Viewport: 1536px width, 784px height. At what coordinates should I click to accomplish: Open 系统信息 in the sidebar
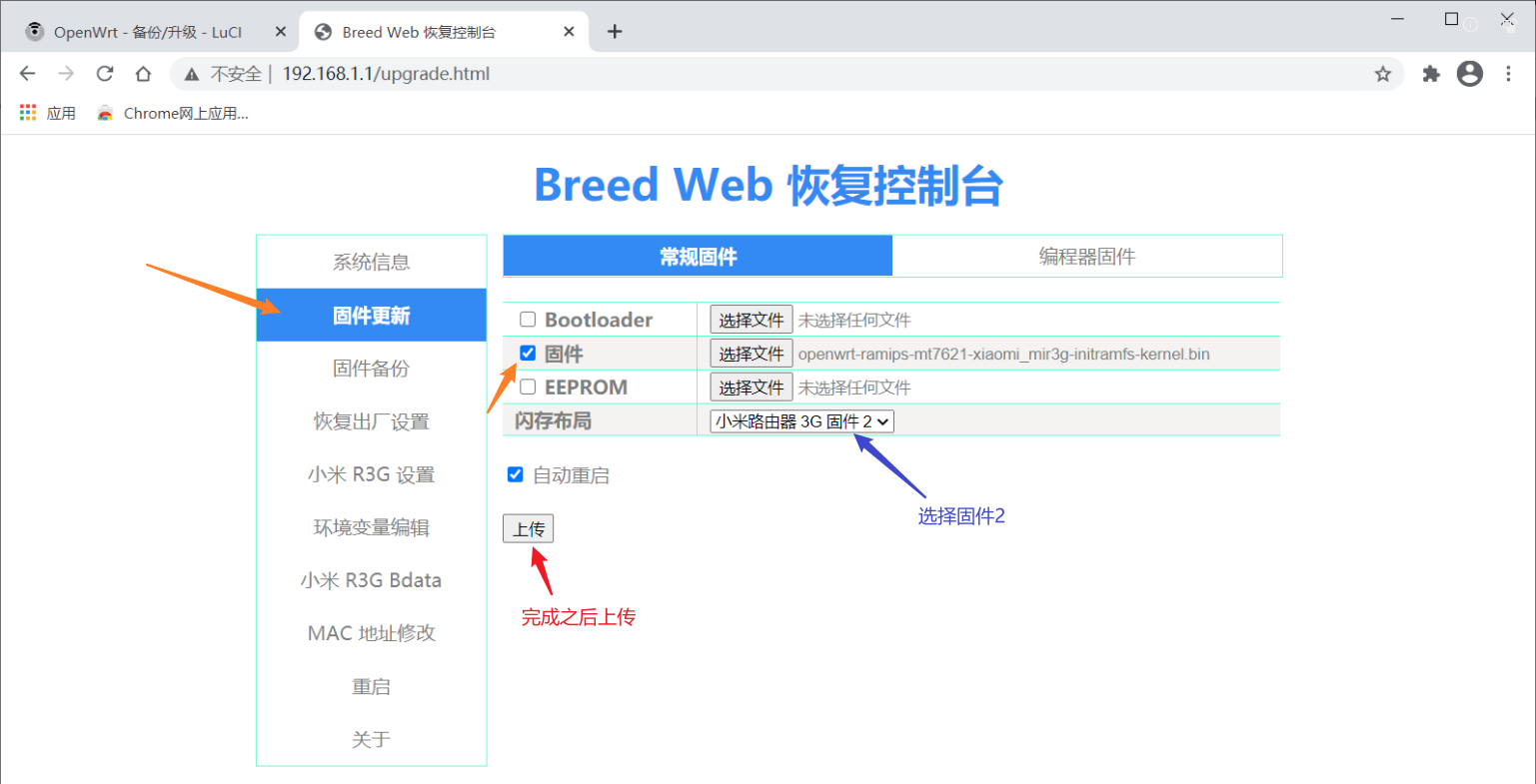pyautogui.click(x=372, y=263)
